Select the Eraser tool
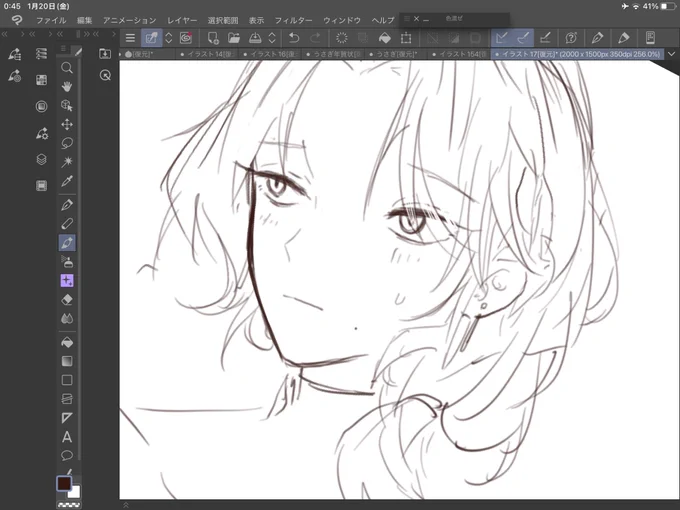680x510 pixels. (67, 300)
